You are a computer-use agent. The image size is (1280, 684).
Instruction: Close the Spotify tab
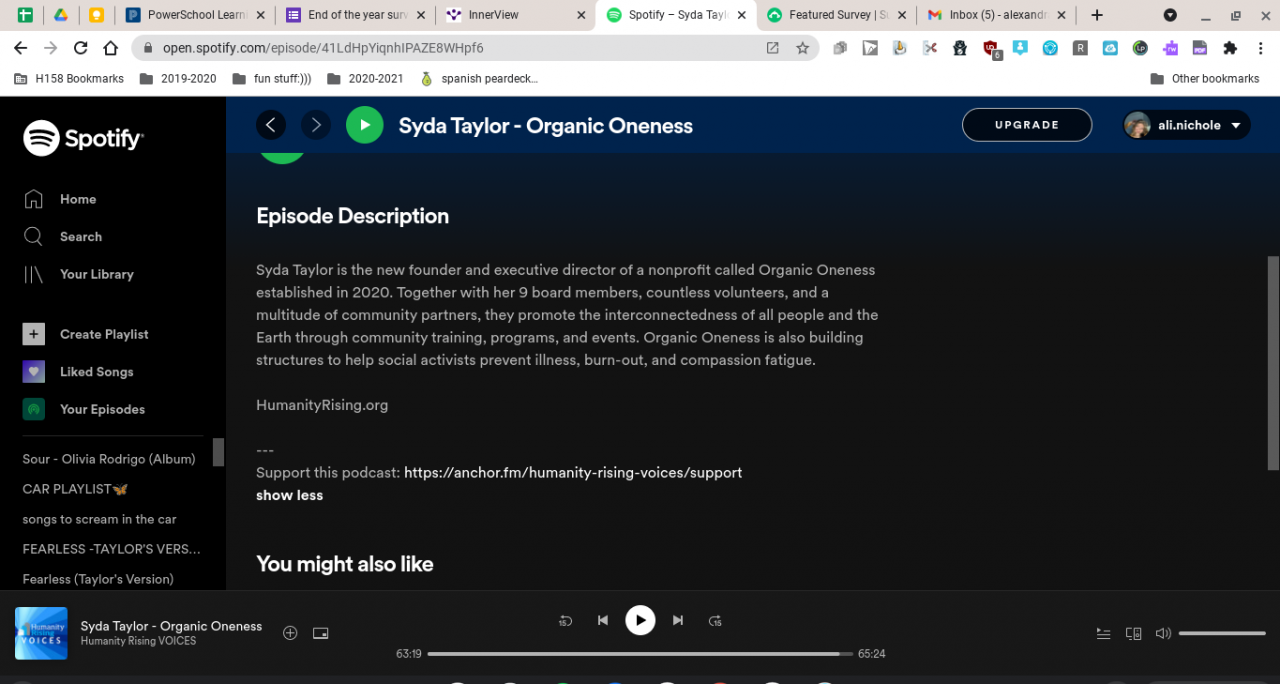[x=742, y=15]
